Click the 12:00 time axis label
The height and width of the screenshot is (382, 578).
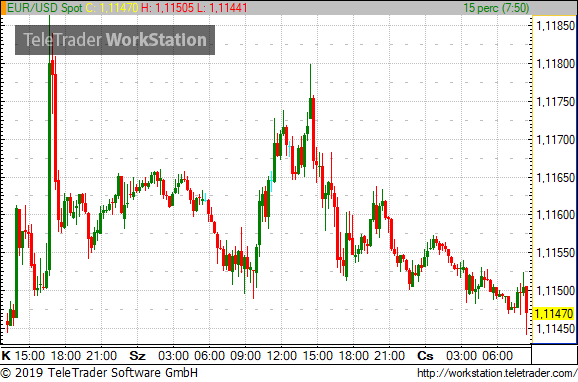tap(281, 356)
